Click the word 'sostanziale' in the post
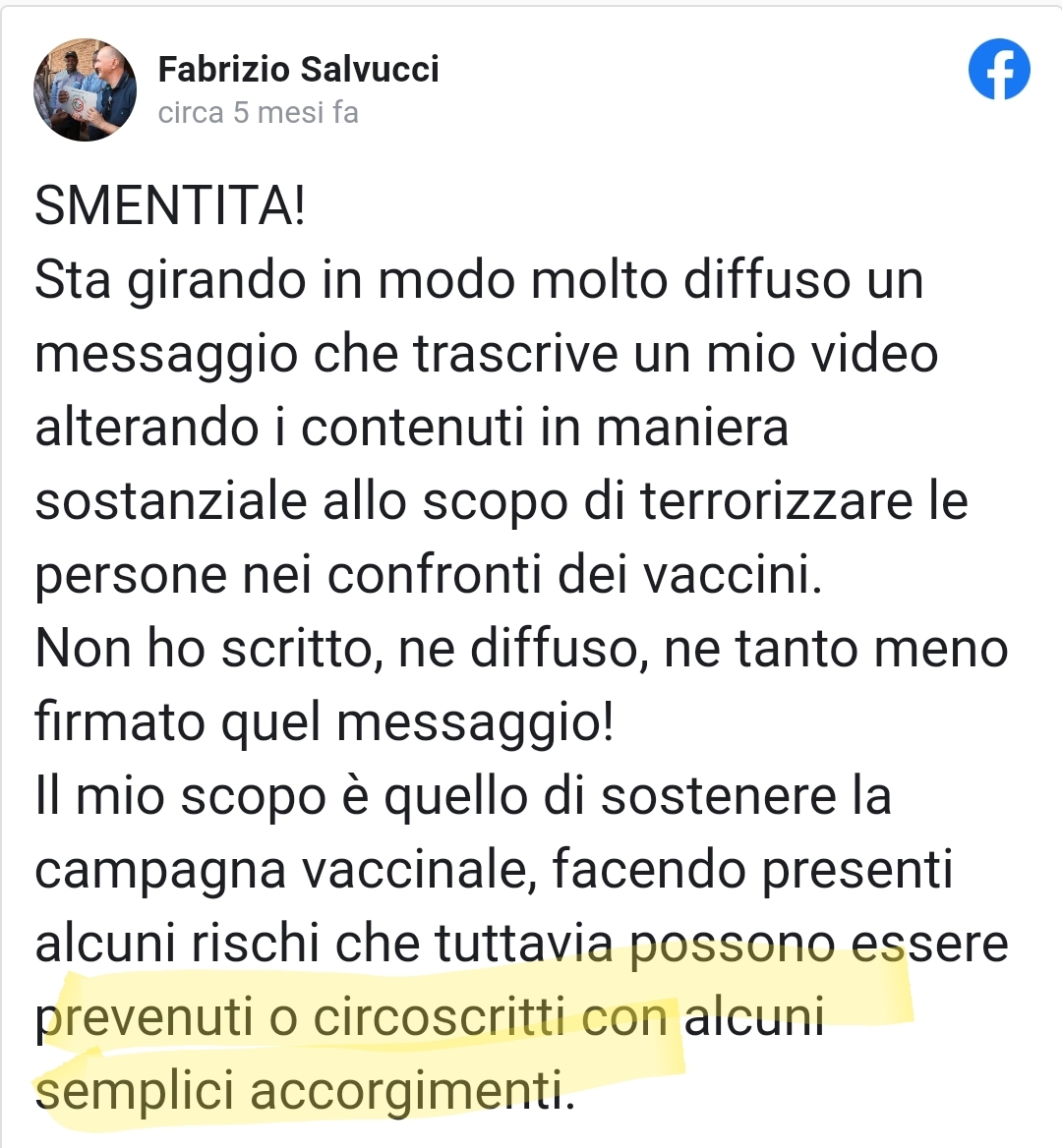 tap(171, 501)
